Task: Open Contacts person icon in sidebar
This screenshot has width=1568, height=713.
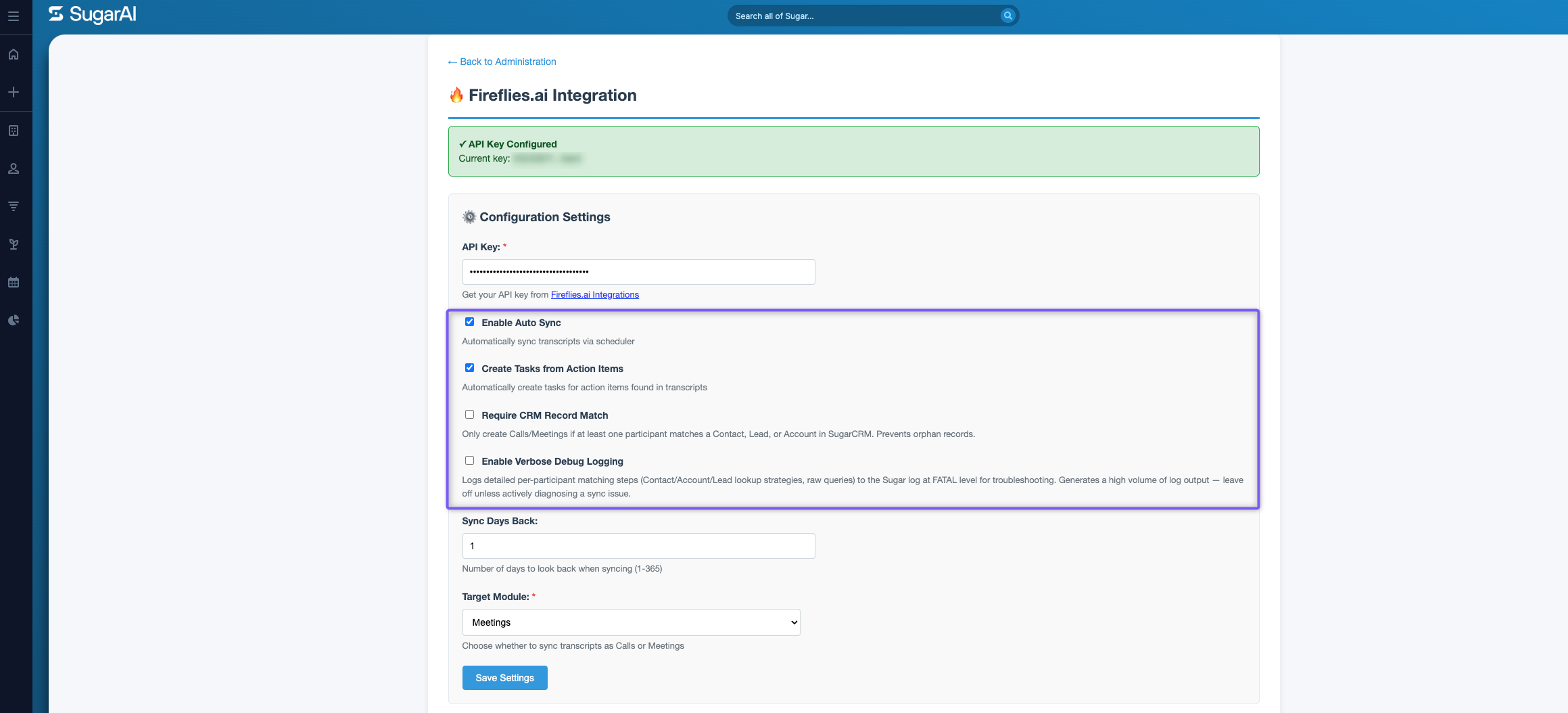Action: (14, 168)
